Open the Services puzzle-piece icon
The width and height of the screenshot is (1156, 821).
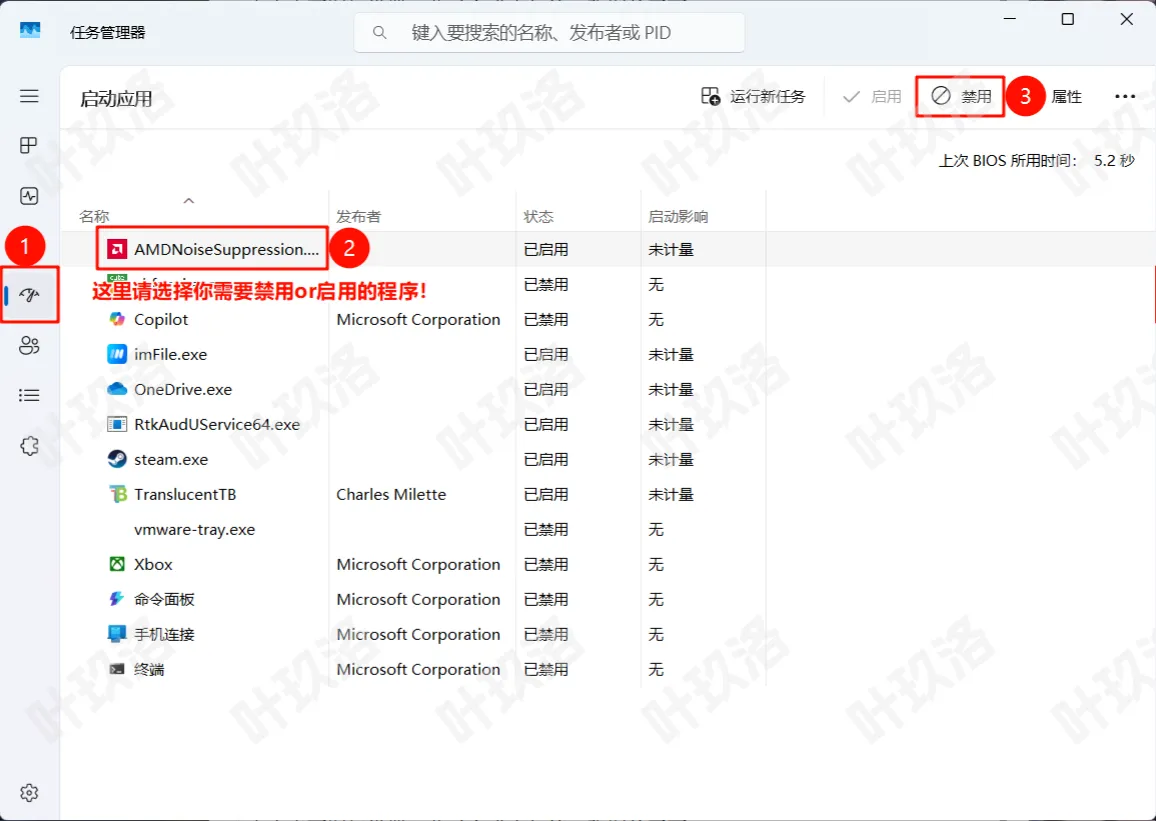click(29, 446)
